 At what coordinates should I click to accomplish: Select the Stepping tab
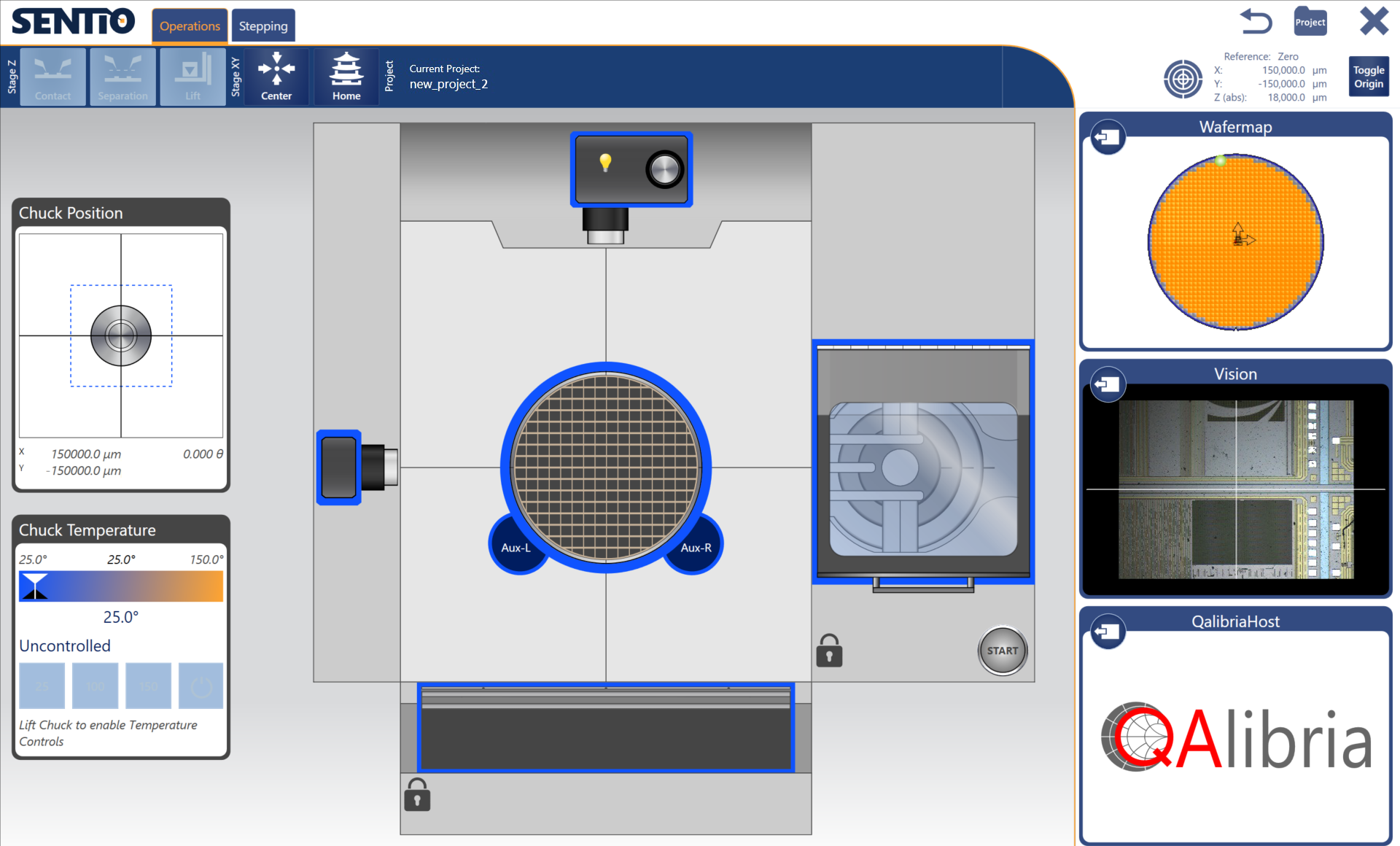tap(262, 25)
